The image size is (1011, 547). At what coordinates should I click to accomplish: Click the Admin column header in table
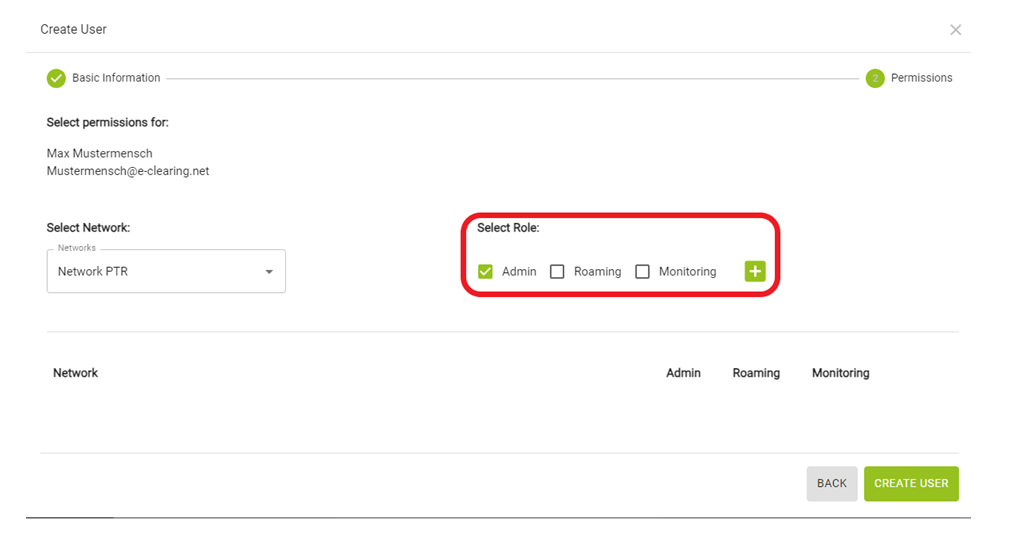click(683, 373)
